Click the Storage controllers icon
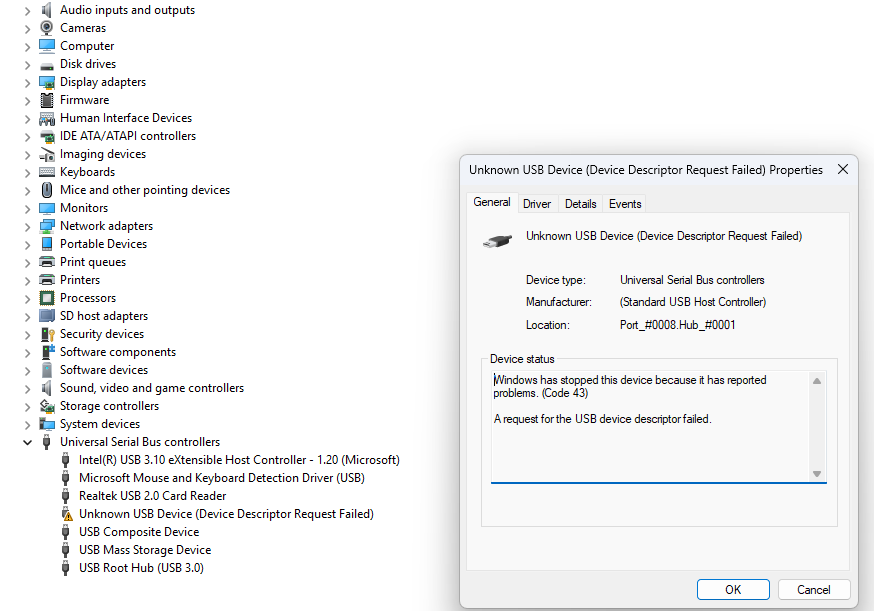 47,406
